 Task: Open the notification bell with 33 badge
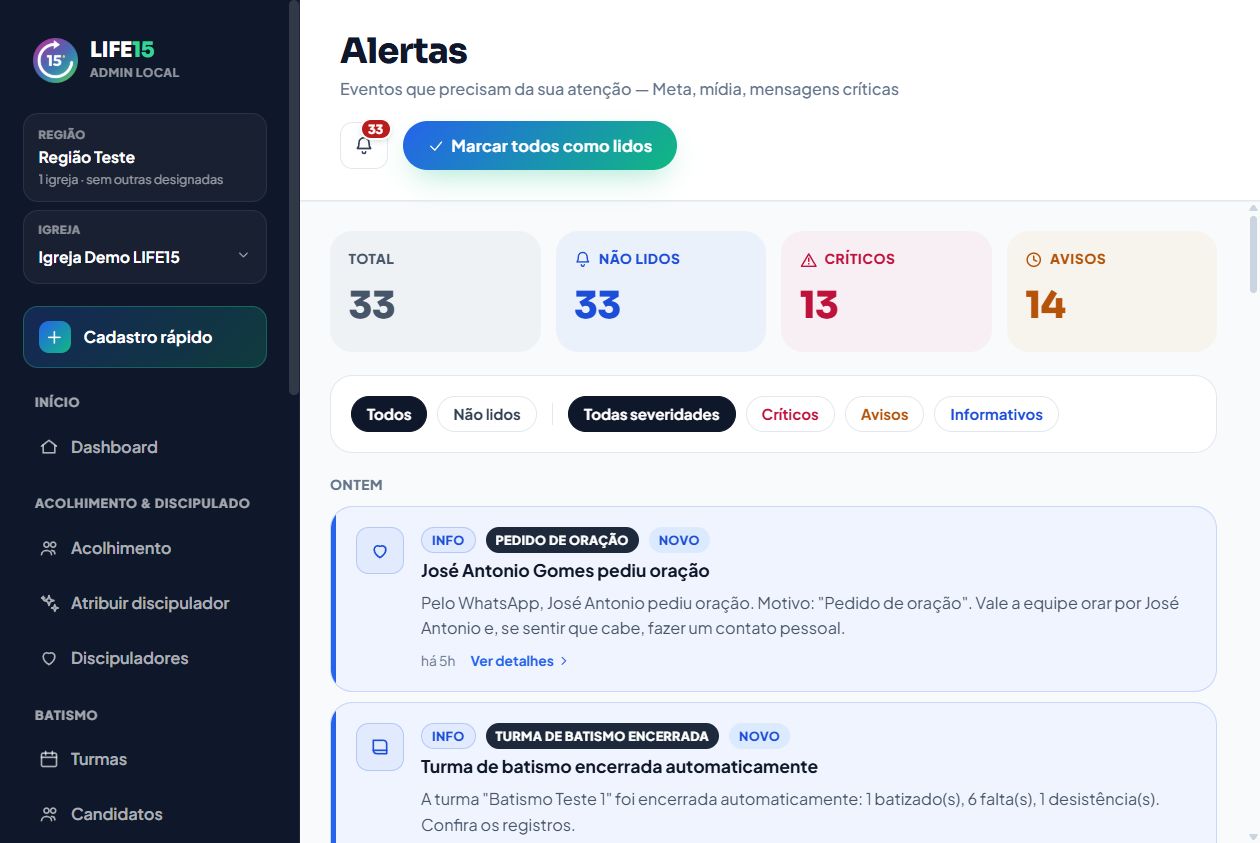coord(364,145)
